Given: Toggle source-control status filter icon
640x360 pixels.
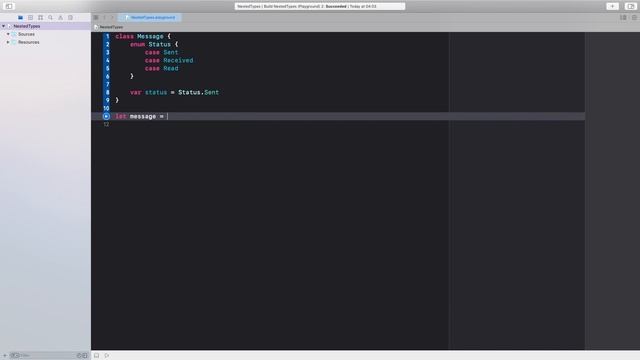Looking at the screenshot, I should [85, 356].
